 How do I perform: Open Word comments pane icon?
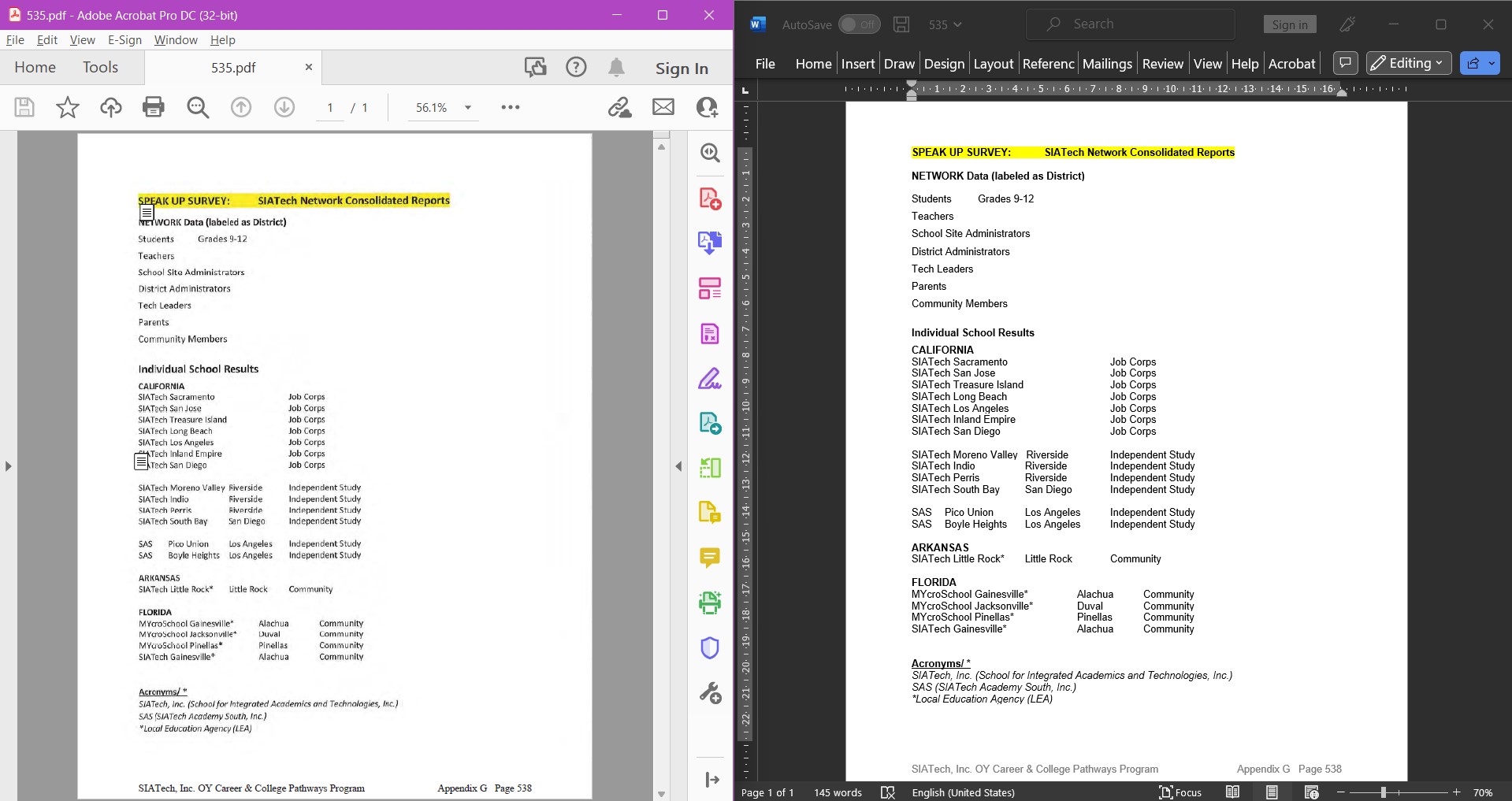1345,63
